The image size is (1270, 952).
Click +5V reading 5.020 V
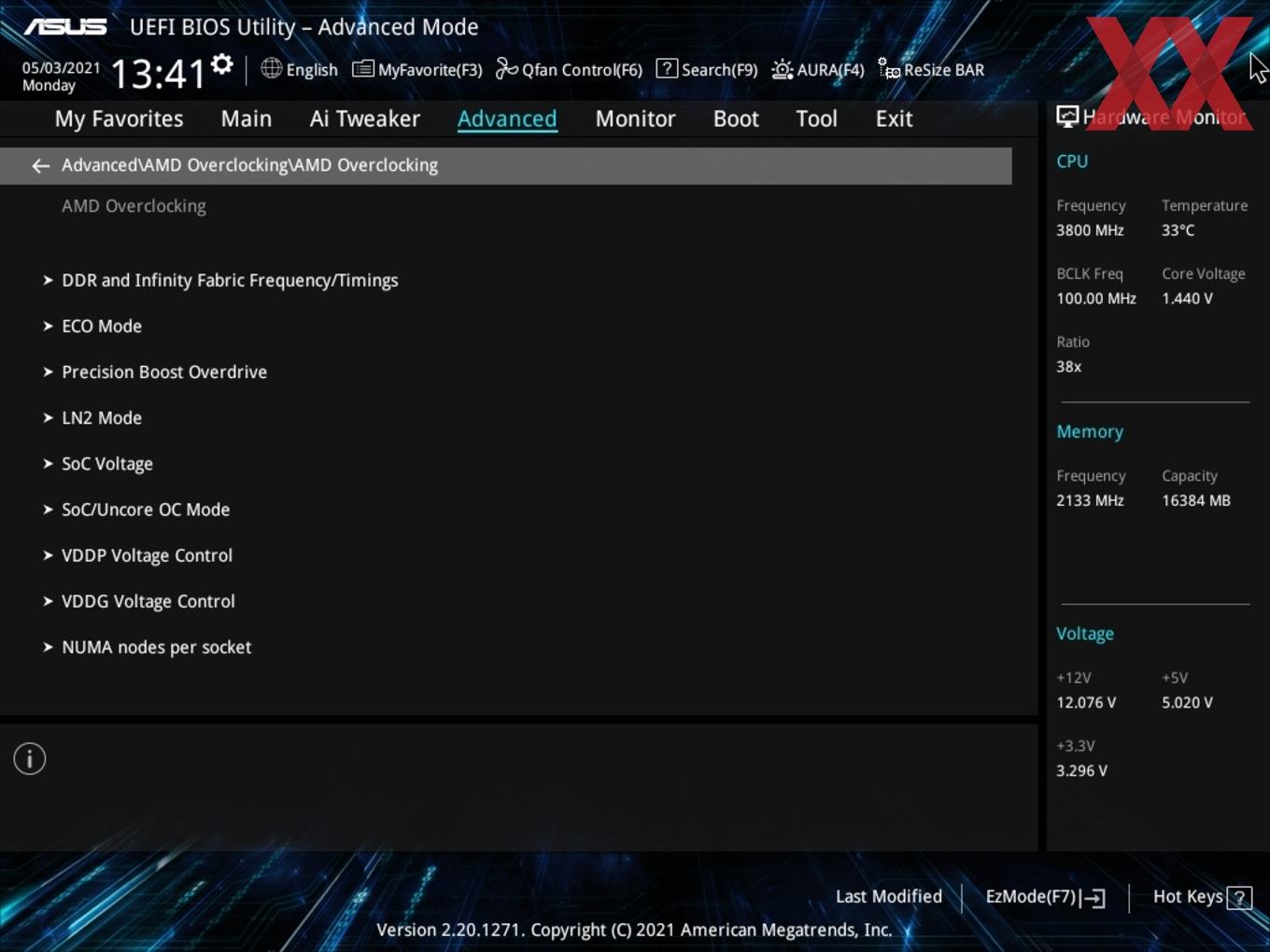tap(1187, 703)
